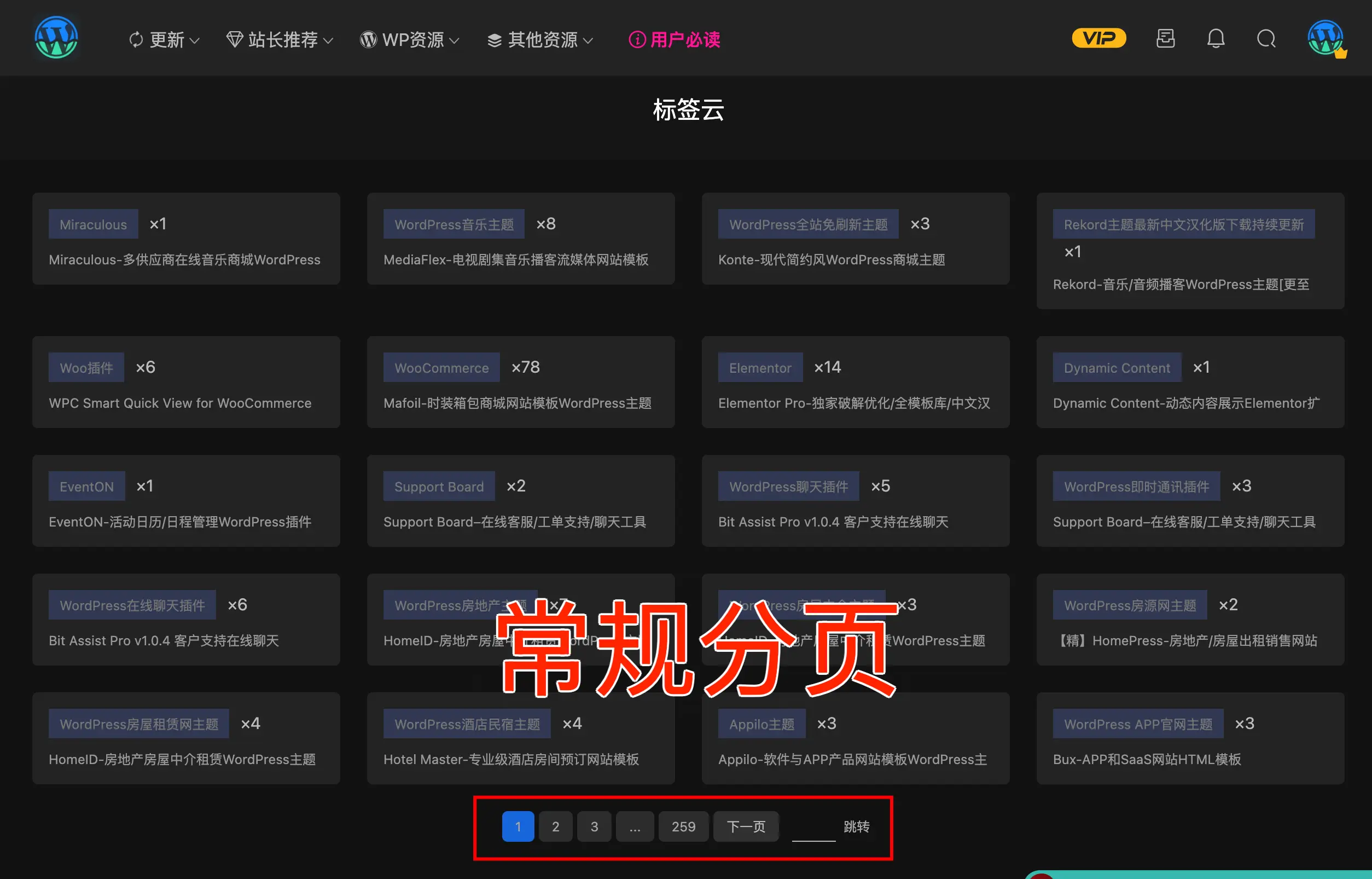Open the Dynamic Content tag
1372x879 pixels.
[x=1117, y=367]
